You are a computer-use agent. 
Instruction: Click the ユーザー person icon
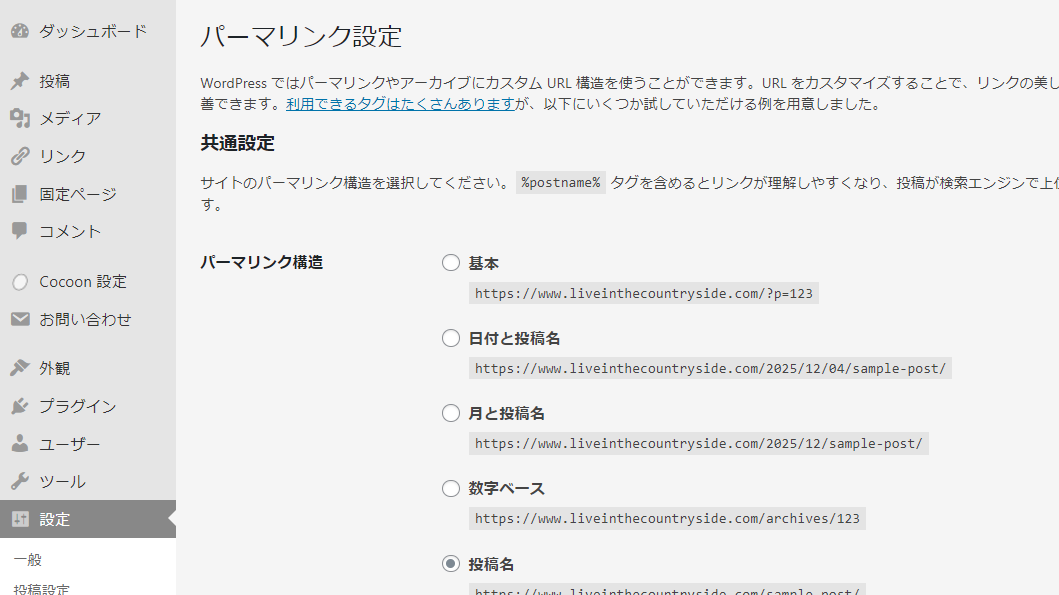[x=20, y=444]
